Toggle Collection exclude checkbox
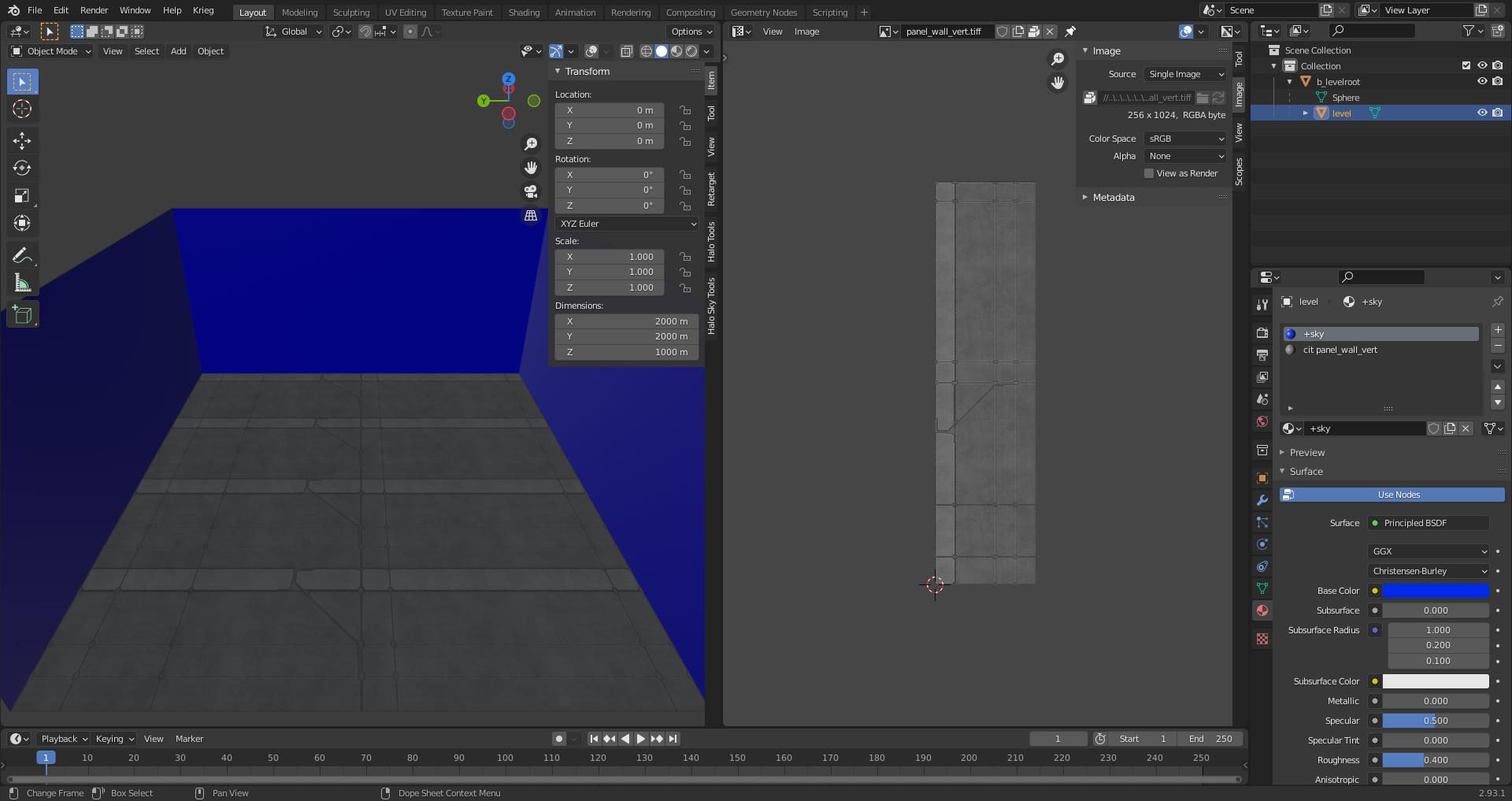This screenshot has height=801, width=1512. pyautogui.click(x=1466, y=65)
